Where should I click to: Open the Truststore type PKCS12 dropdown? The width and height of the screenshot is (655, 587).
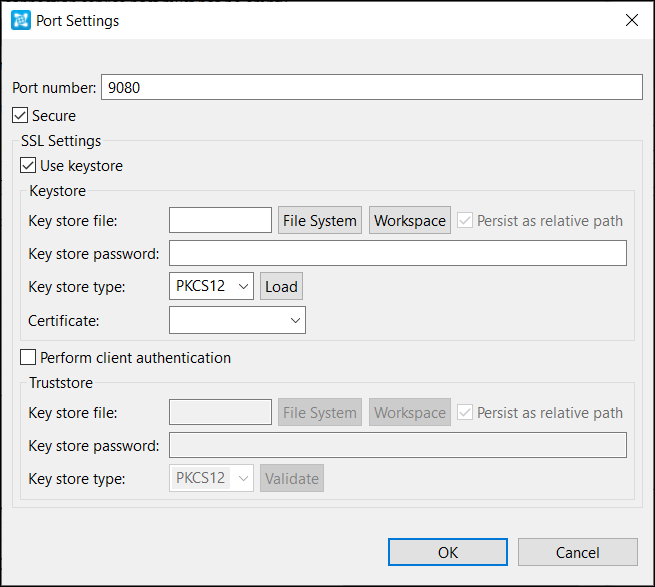(x=211, y=478)
